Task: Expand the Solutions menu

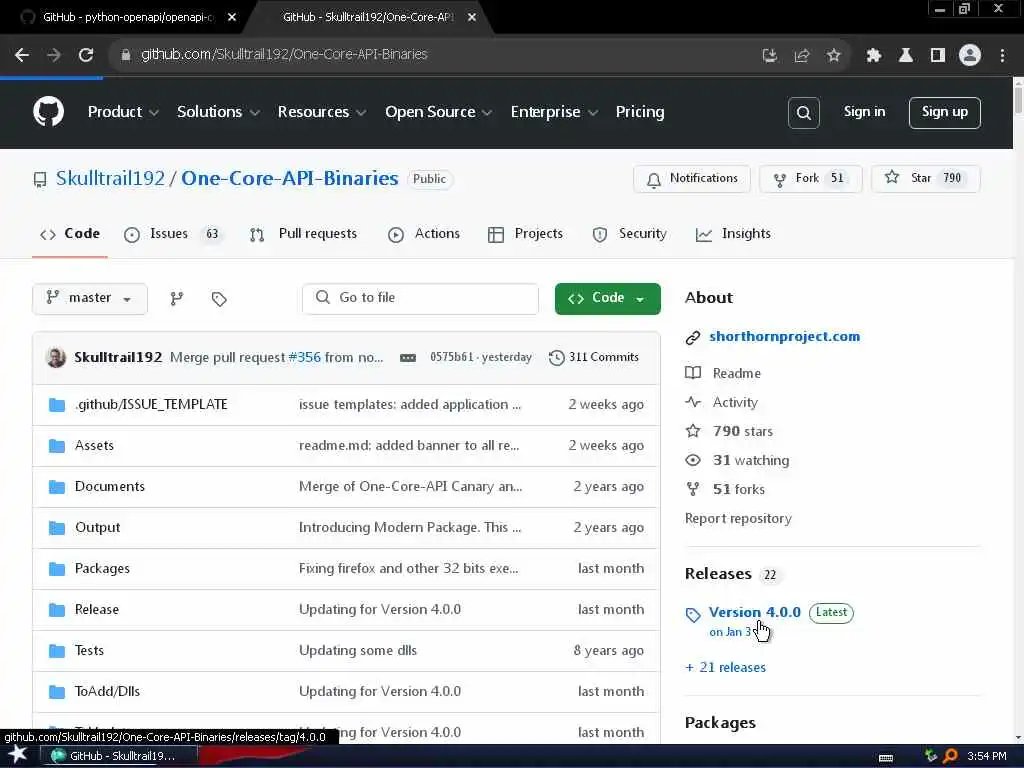Action: 218,112
